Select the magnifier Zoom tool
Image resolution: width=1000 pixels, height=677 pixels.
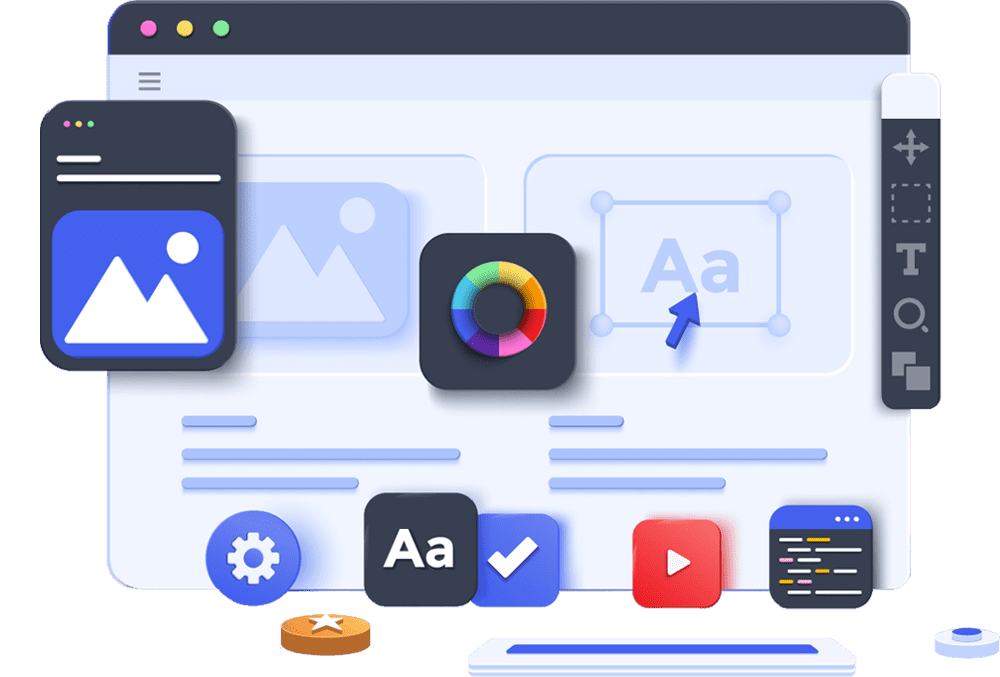(910, 317)
